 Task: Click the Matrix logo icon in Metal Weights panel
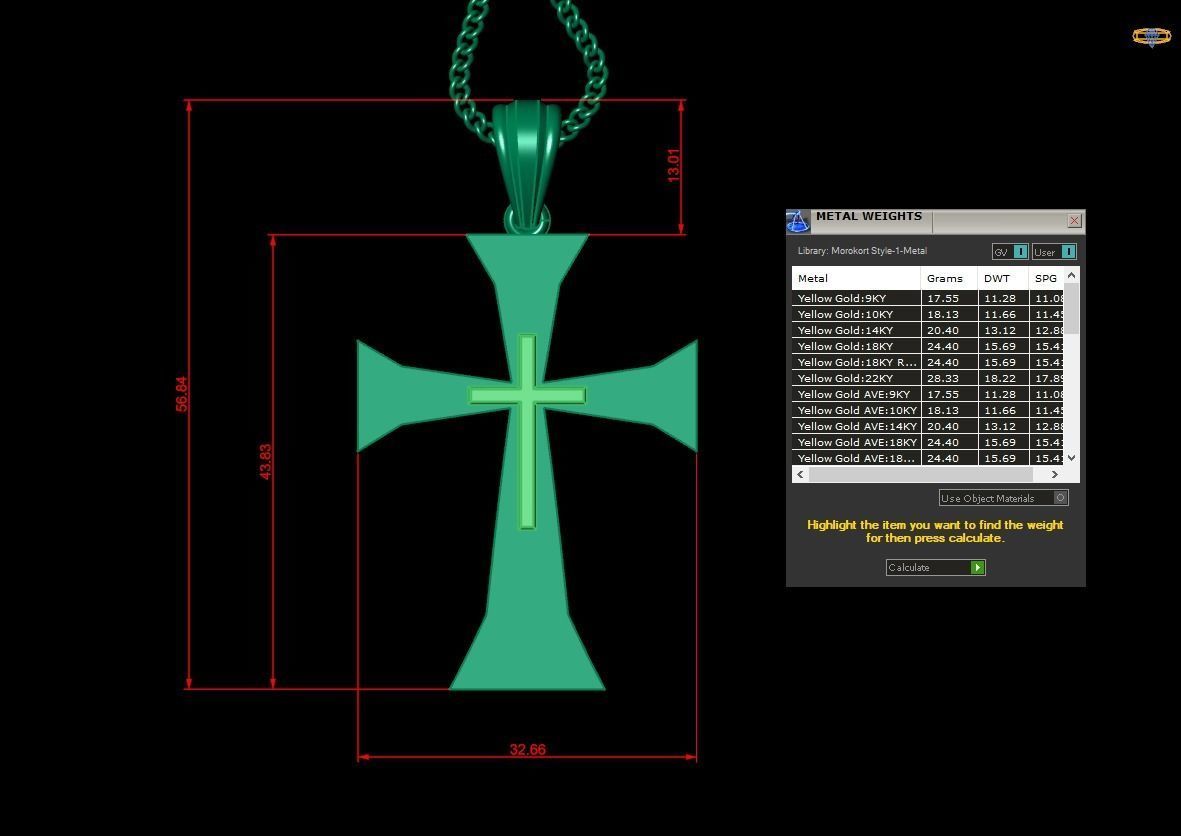(798, 221)
